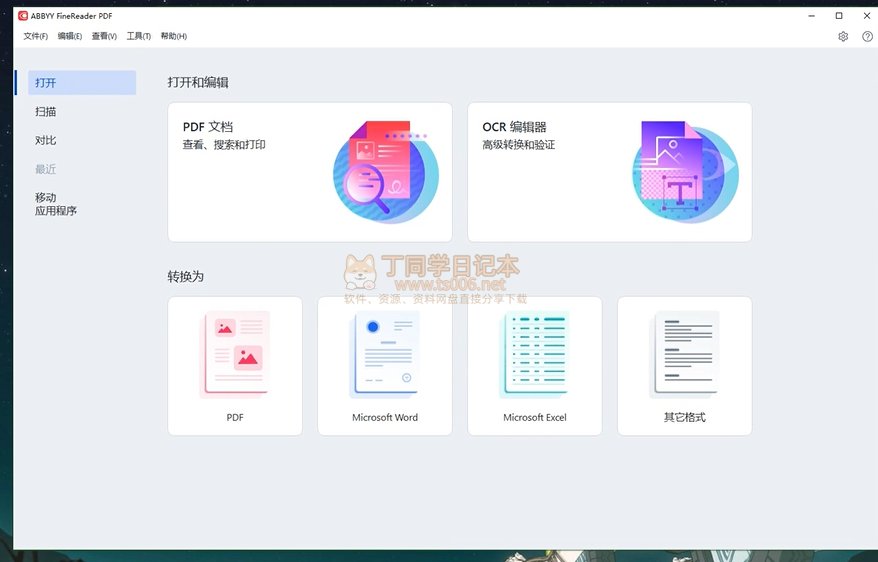The image size is (878, 562).
Task: Switch to the 对比 sidebar tab
Action: [x=45, y=140]
